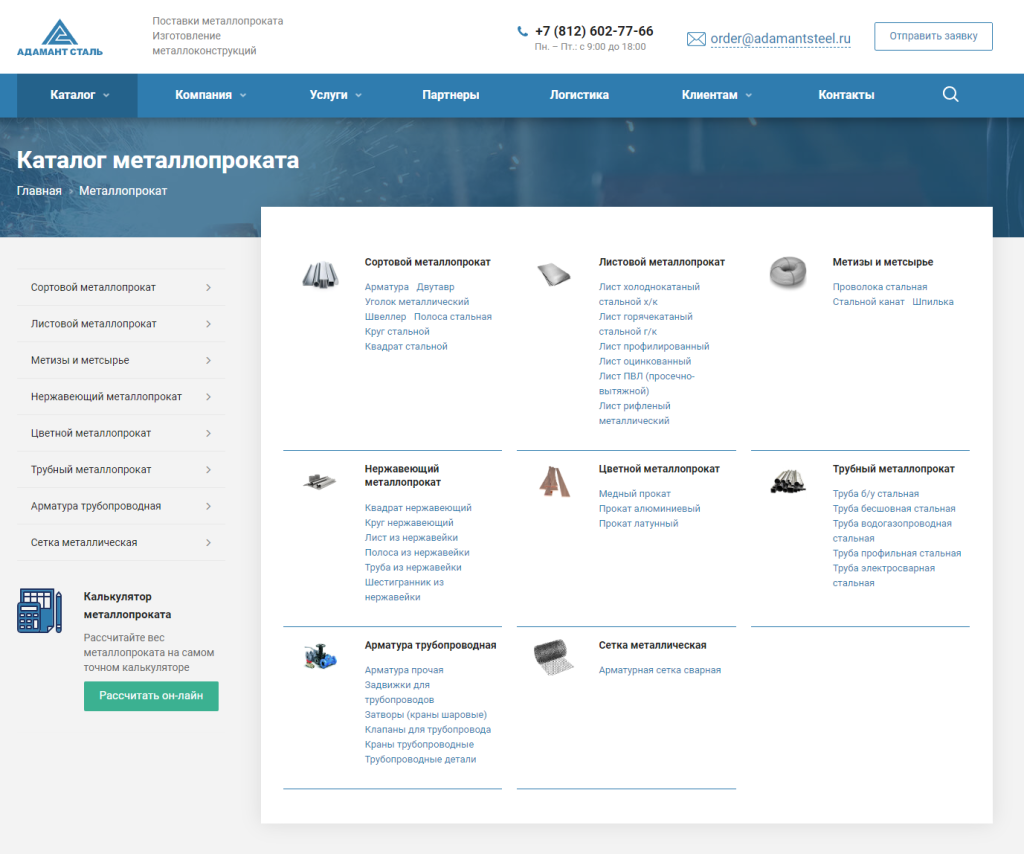Click the Цветной металлопрокат copper image

click(554, 481)
